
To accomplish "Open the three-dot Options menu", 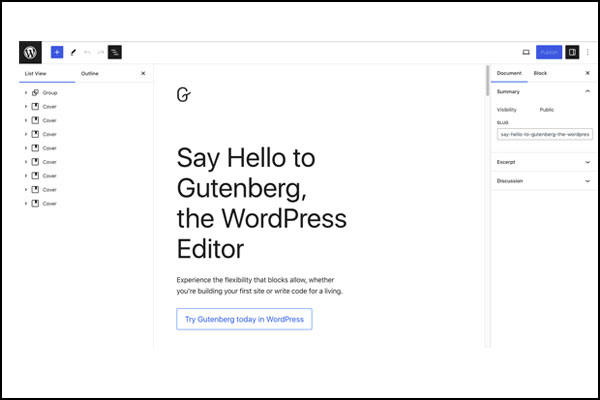I will click(588, 52).
